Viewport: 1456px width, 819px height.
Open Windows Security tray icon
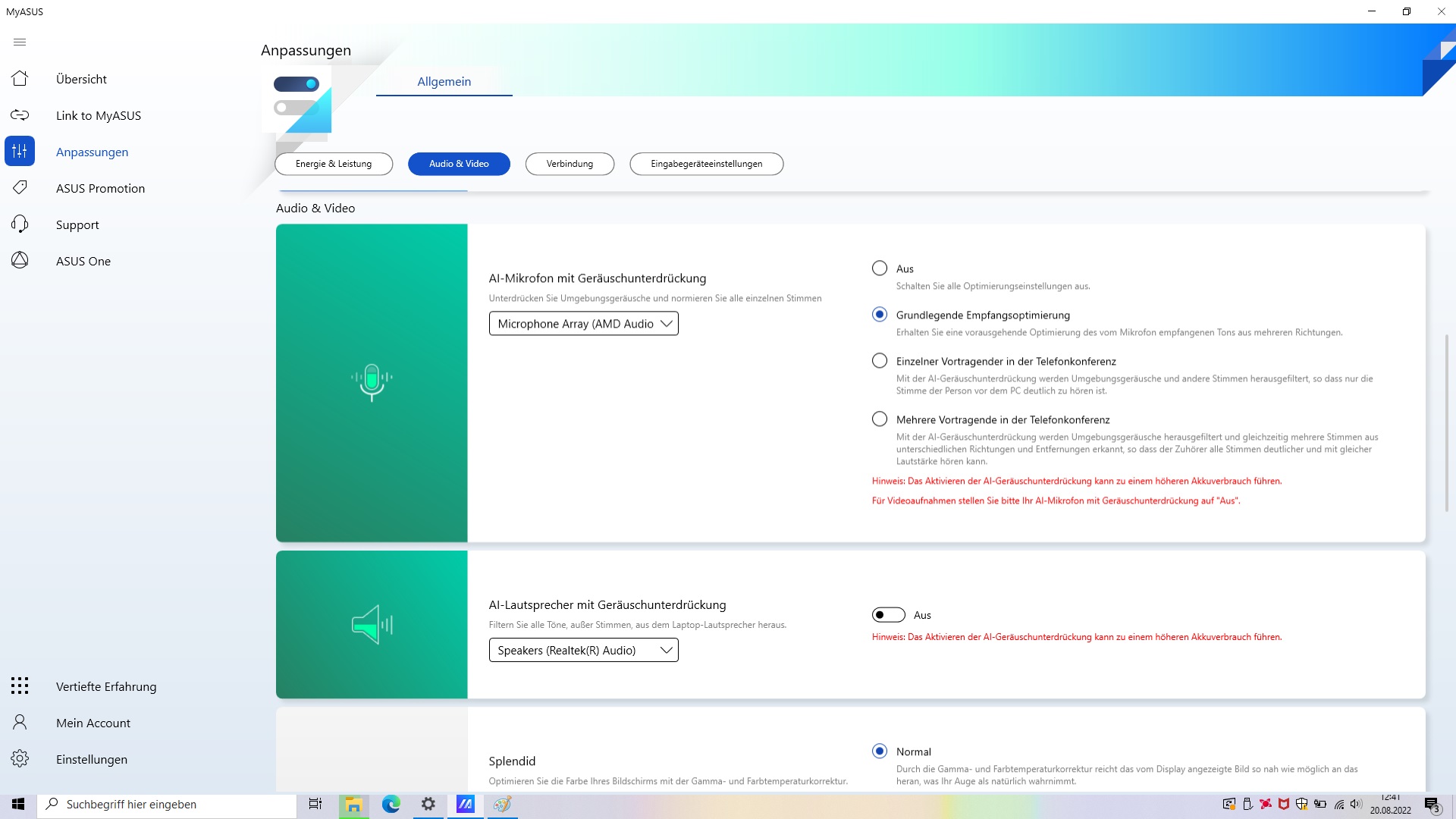tap(1302, 805)
